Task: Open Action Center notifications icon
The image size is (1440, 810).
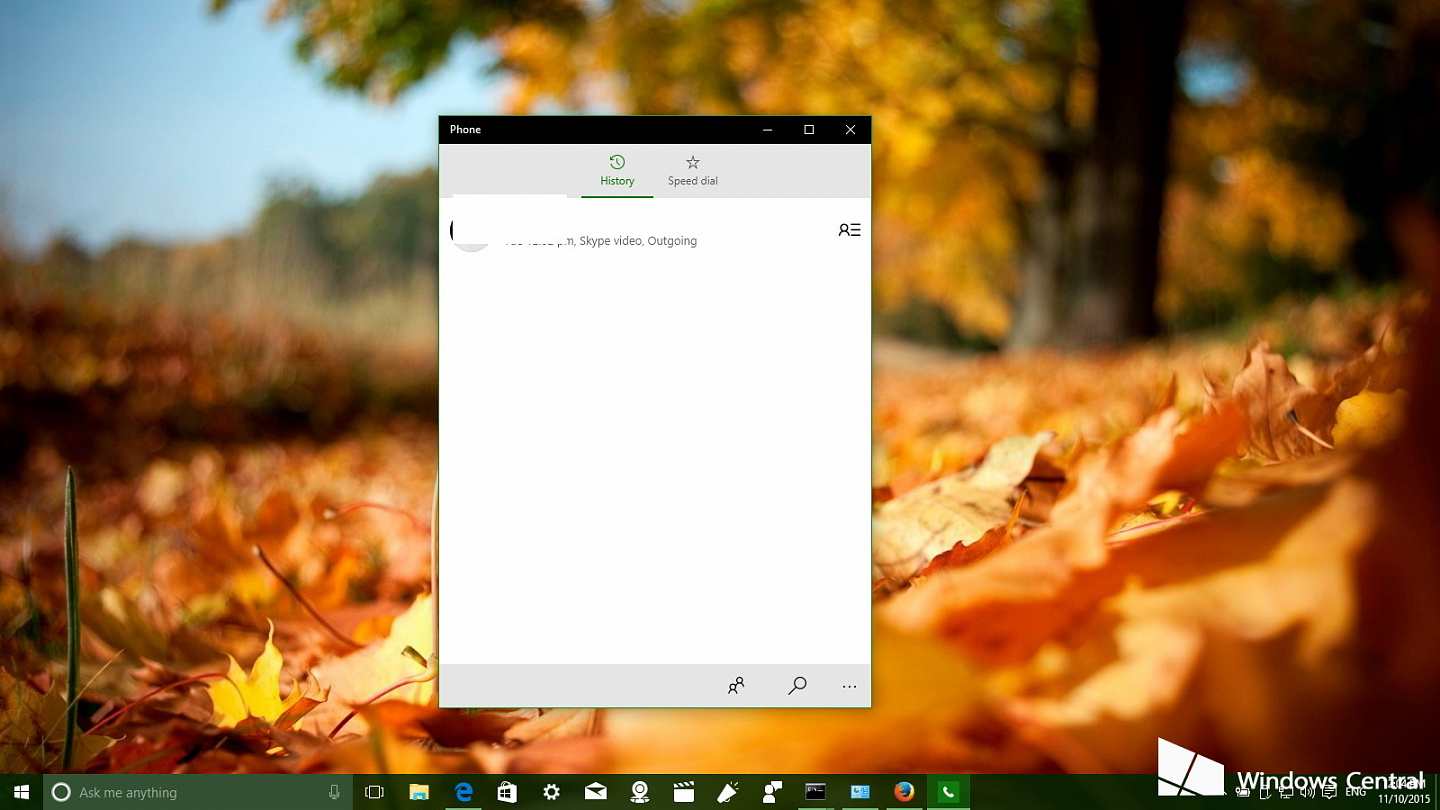Action: click(x=1329, y=792)
